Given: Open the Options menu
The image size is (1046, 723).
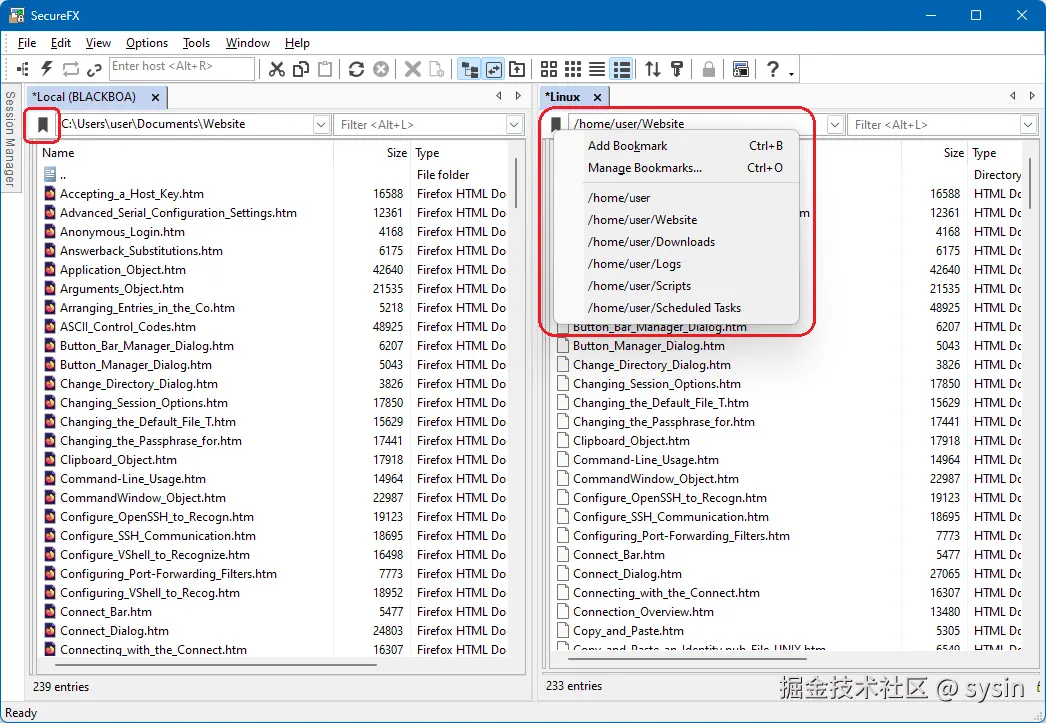Looking at the screenshot, I should (x=146, y=43).
